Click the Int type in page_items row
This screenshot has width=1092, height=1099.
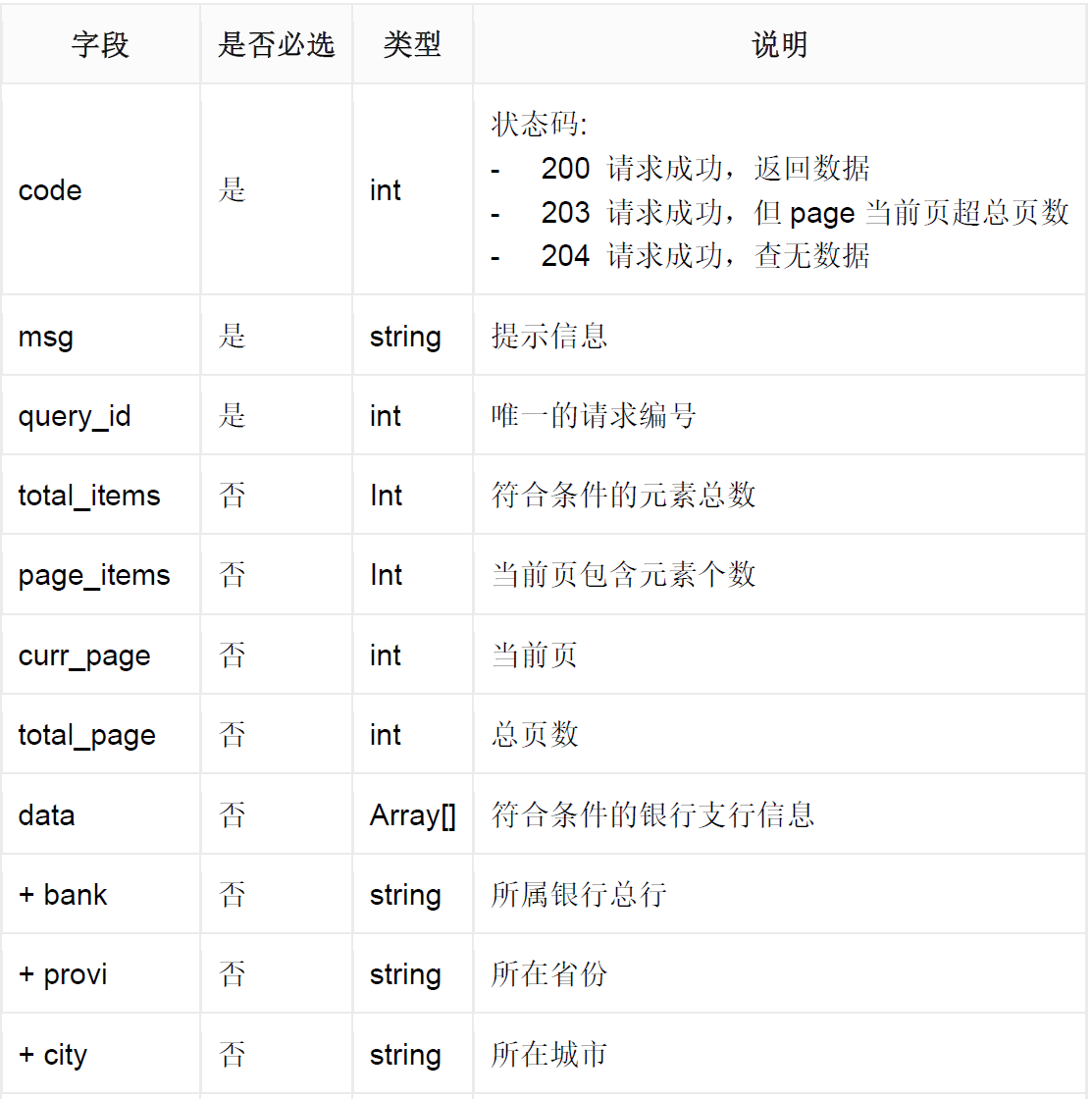pos(387,575)
